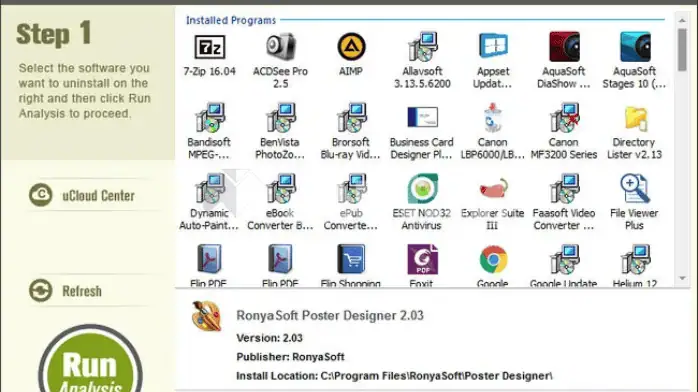The width and height of the screenshot is (698, 392).
Task: Select Brorsoft Blu-ray Vid... icon
Action: coord(351,118)
